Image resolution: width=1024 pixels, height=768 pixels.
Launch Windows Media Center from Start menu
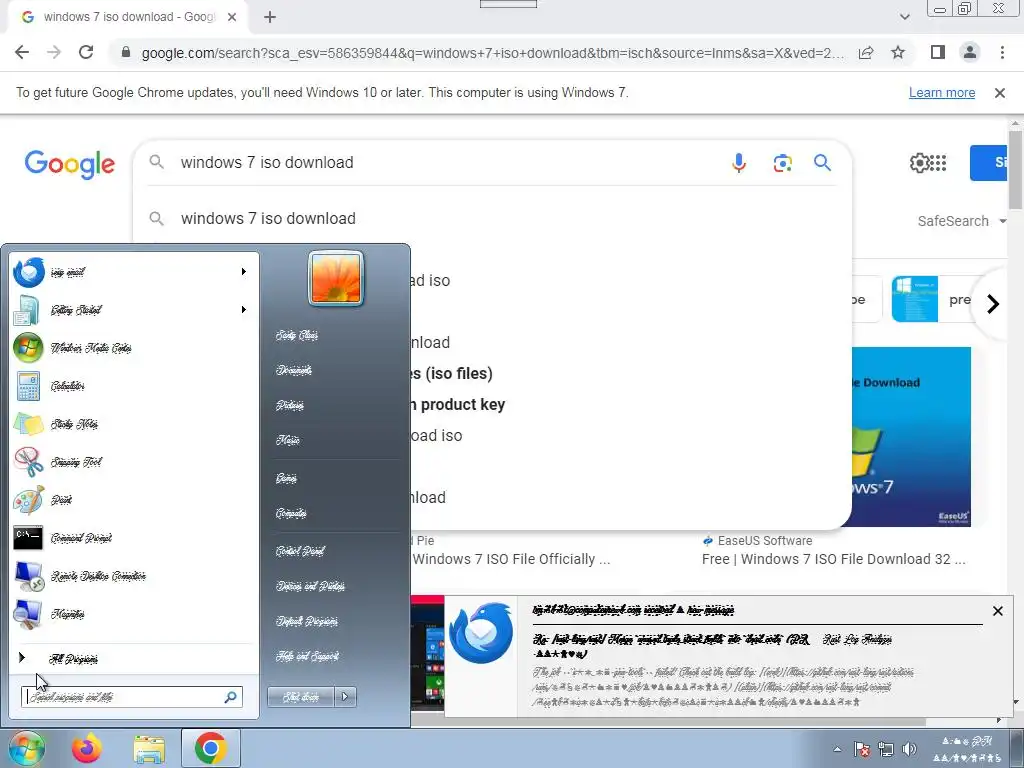[x=133, y=348]
